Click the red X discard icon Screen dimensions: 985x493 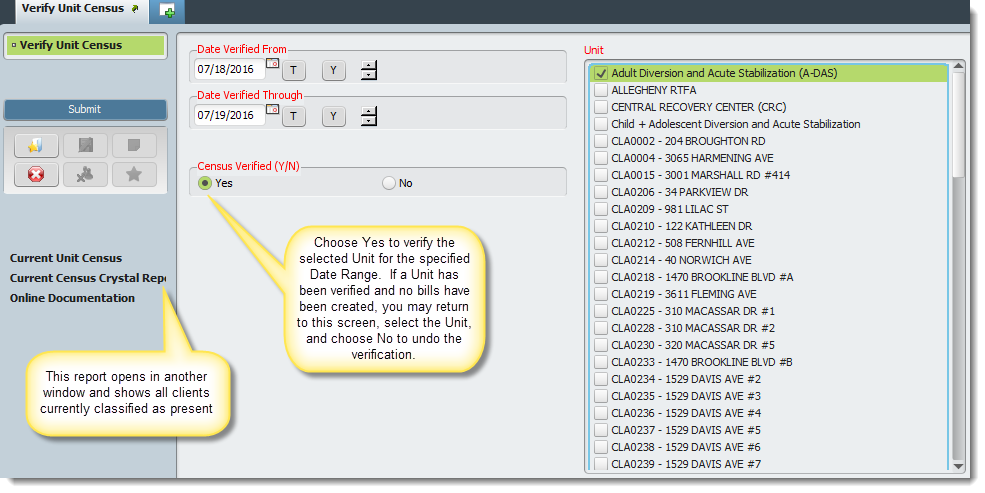[36, 174]
